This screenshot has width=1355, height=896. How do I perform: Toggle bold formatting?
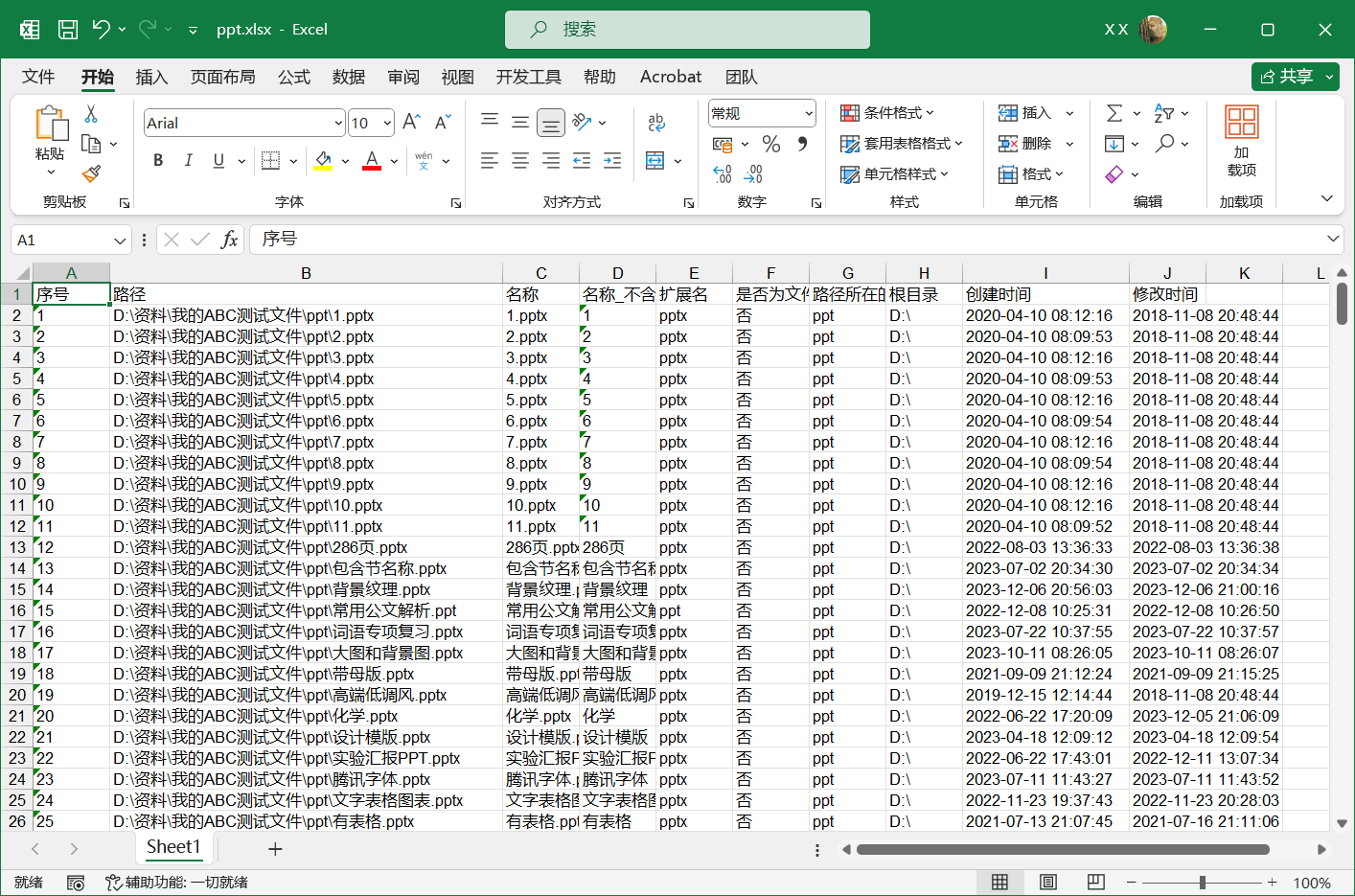(158, 160)
